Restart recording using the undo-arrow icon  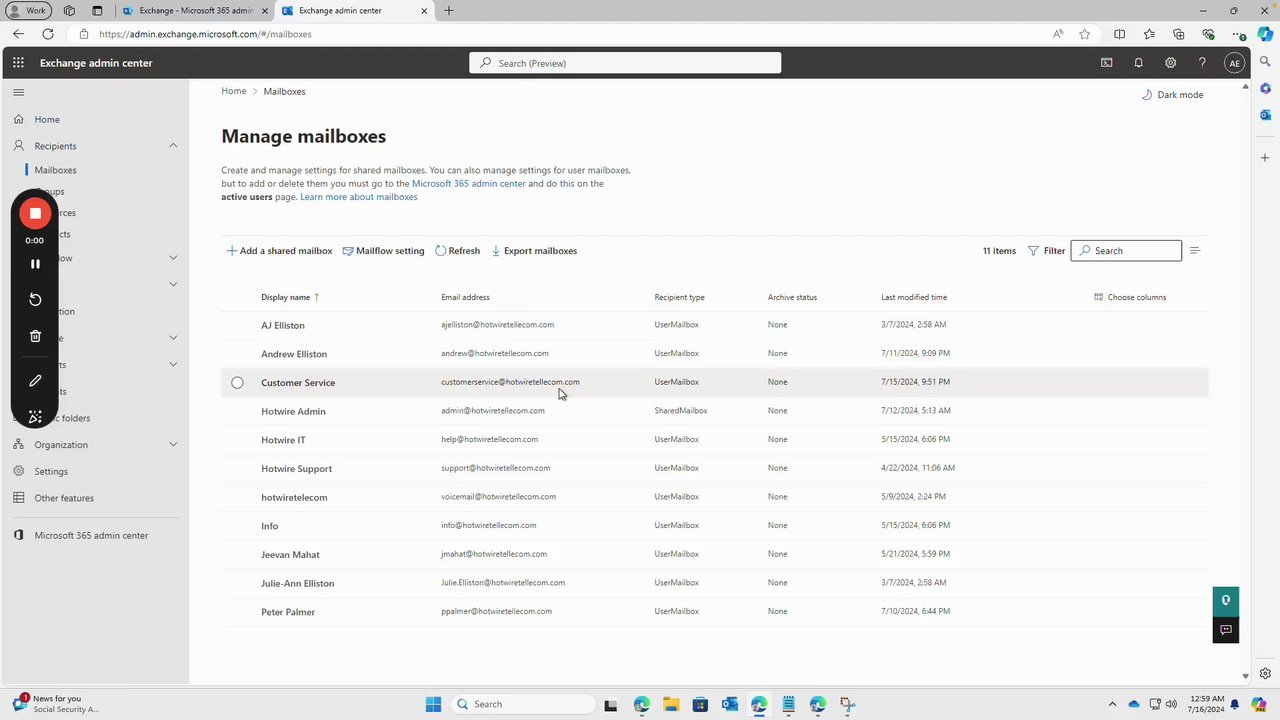(35, 300)
